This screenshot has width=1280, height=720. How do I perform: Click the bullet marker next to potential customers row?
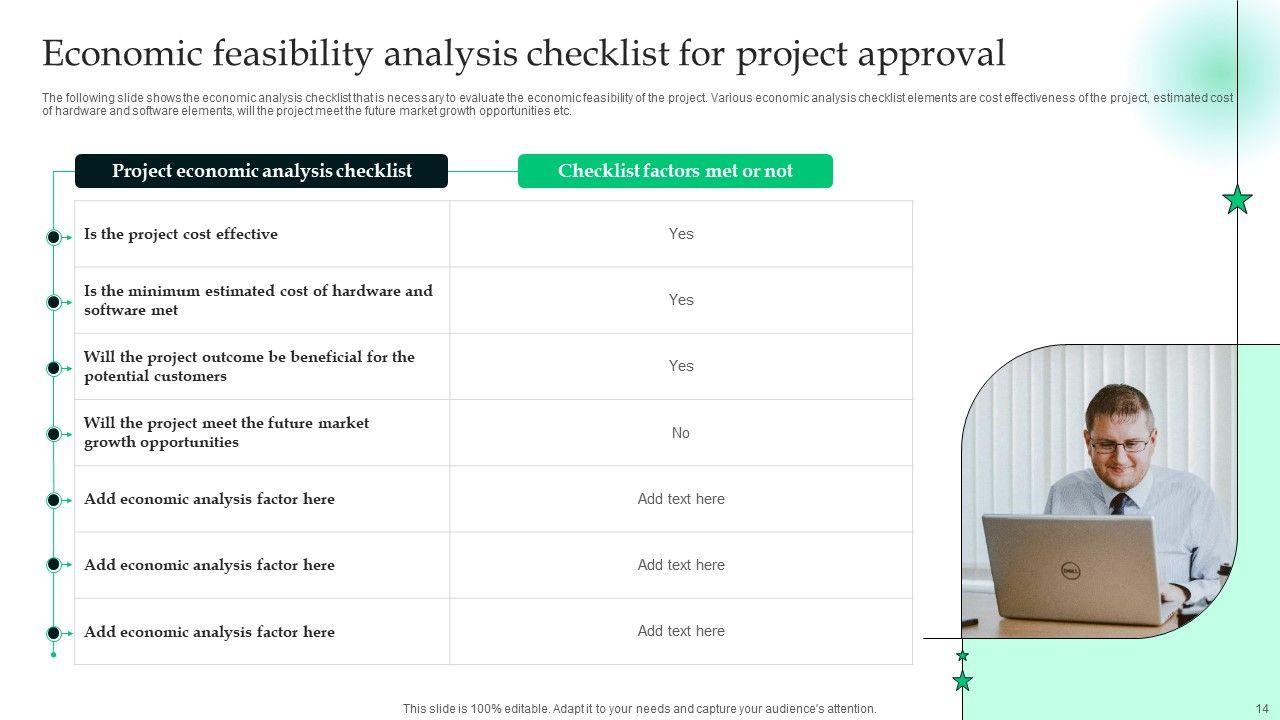point(54,368)
